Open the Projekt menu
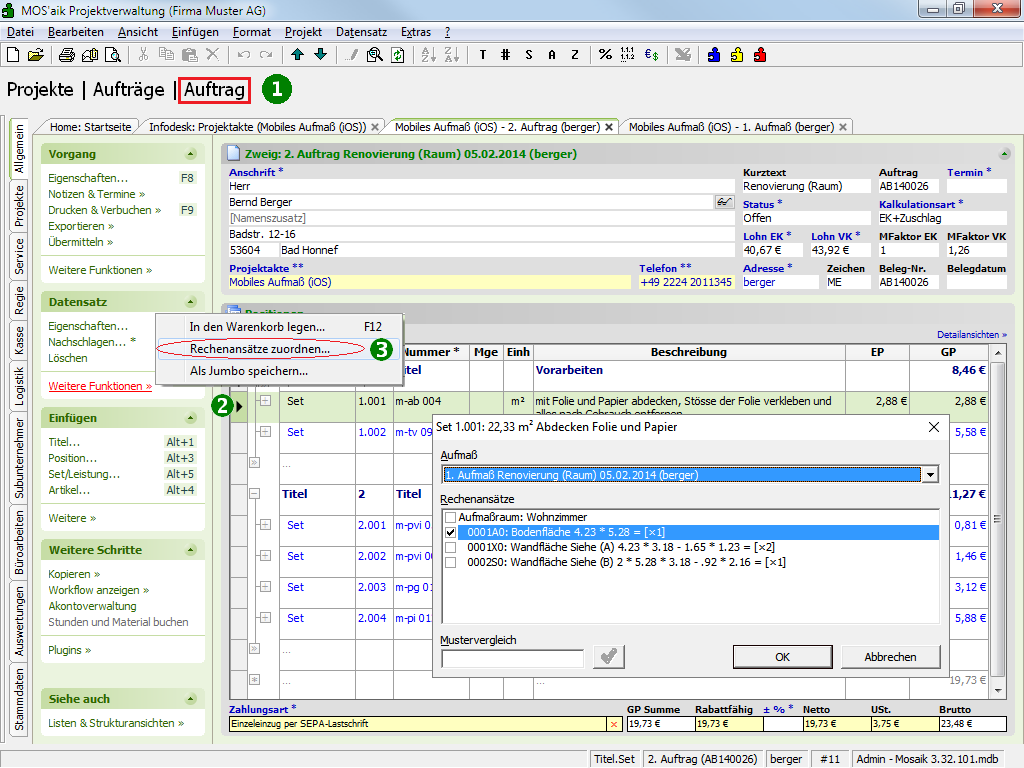Image resolution: width=1024 pixels, height=768 pixels. (303, 32)
